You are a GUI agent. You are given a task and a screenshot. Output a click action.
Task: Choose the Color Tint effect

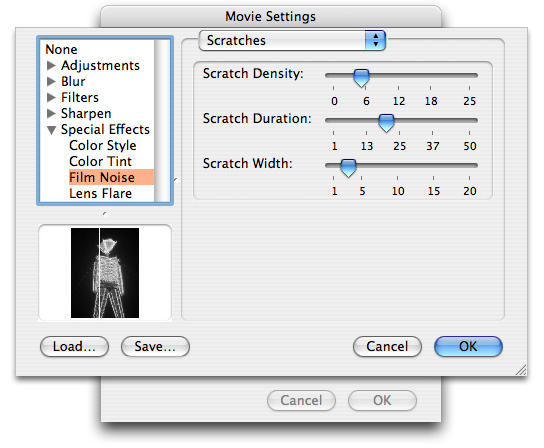click(100, 161)
